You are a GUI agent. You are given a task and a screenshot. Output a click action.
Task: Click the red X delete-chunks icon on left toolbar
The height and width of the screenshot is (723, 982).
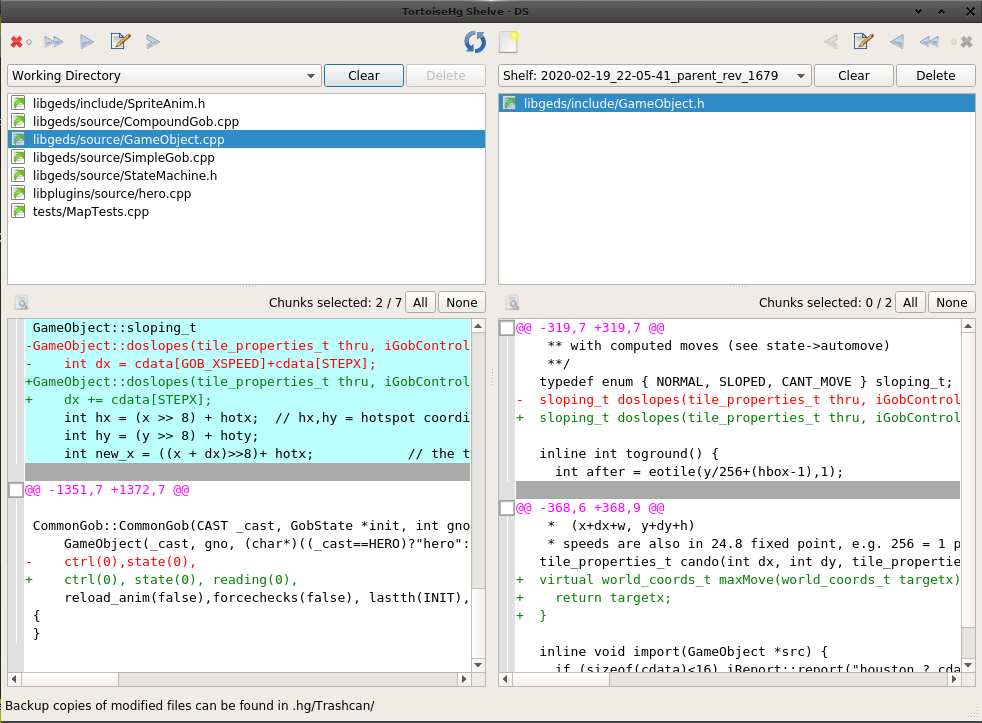point(17,42)
